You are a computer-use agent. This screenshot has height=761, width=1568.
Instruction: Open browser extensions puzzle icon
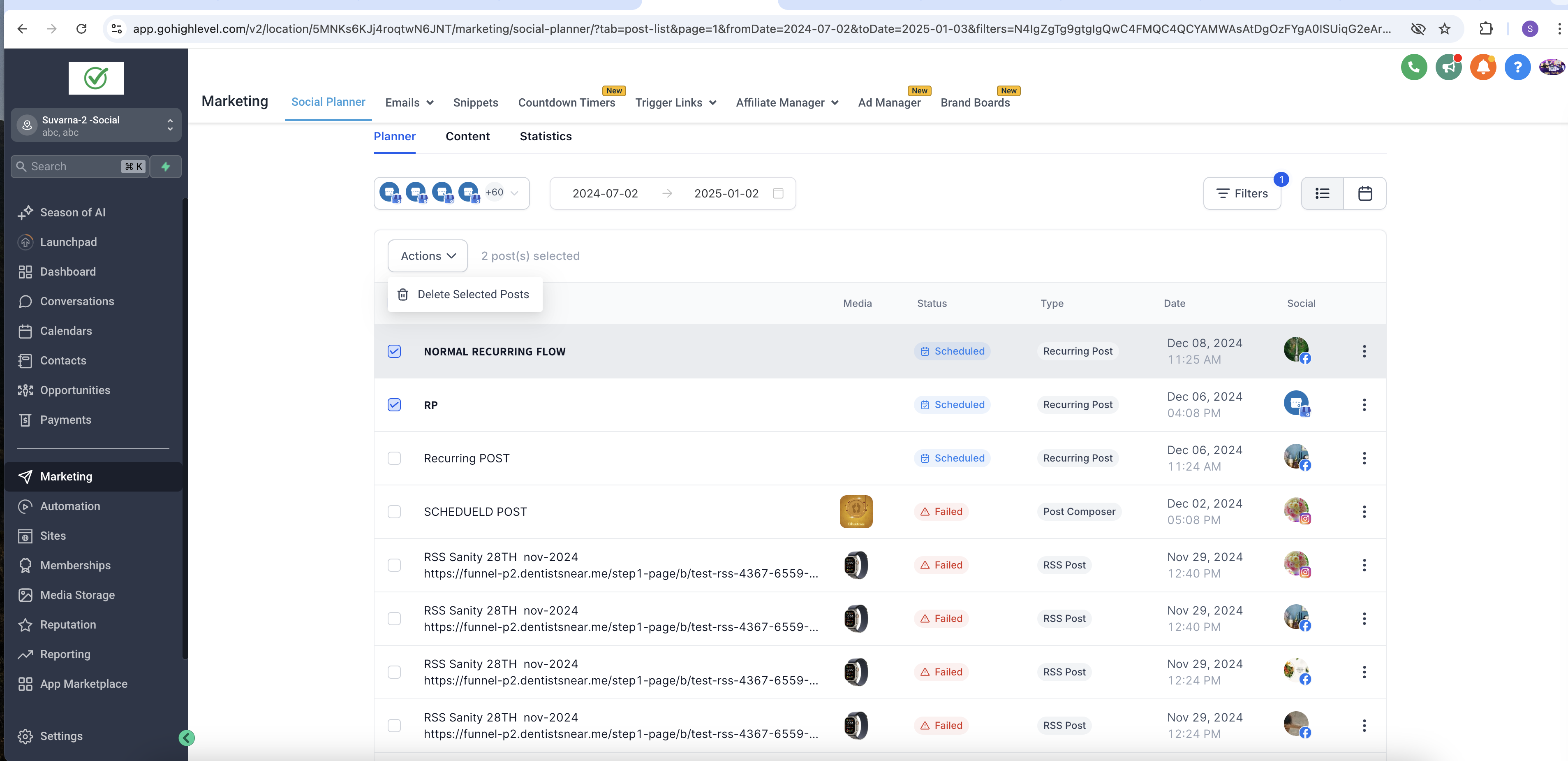click(1486, 29)
